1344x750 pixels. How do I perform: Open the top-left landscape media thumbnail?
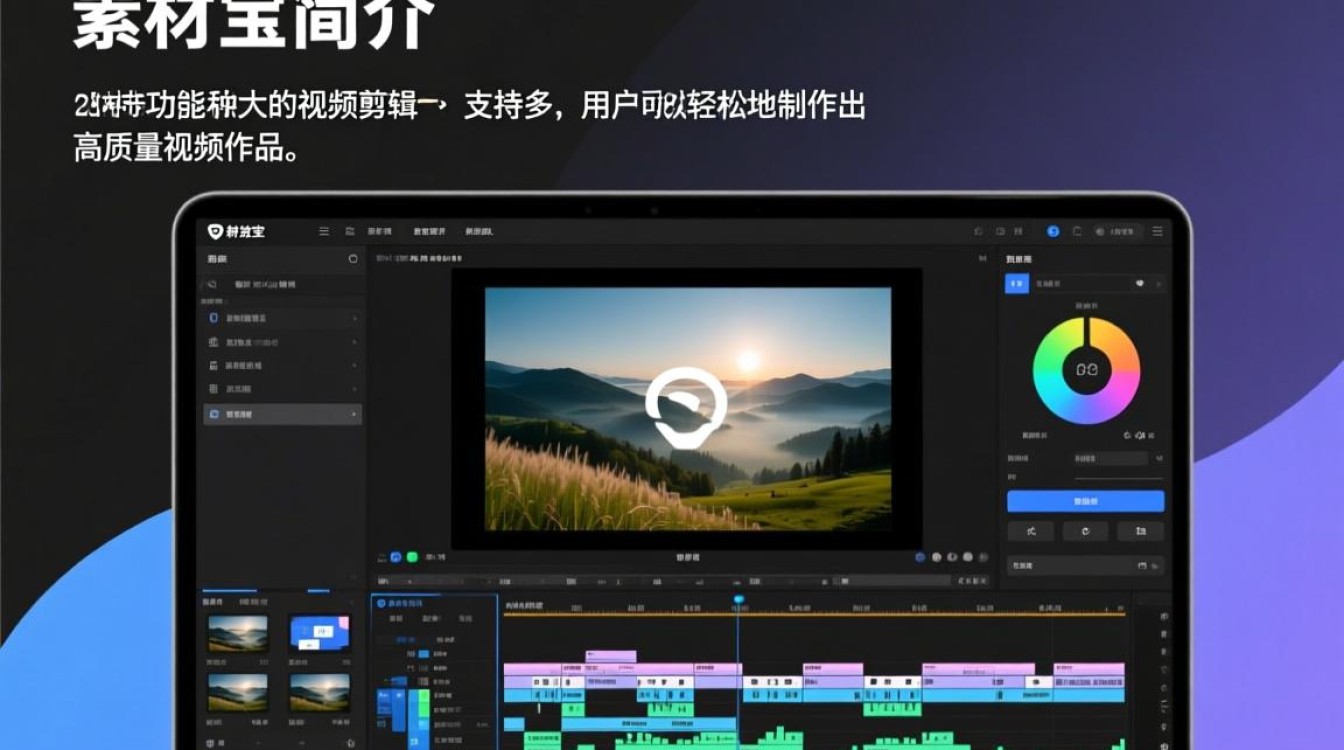coord(237,634)
